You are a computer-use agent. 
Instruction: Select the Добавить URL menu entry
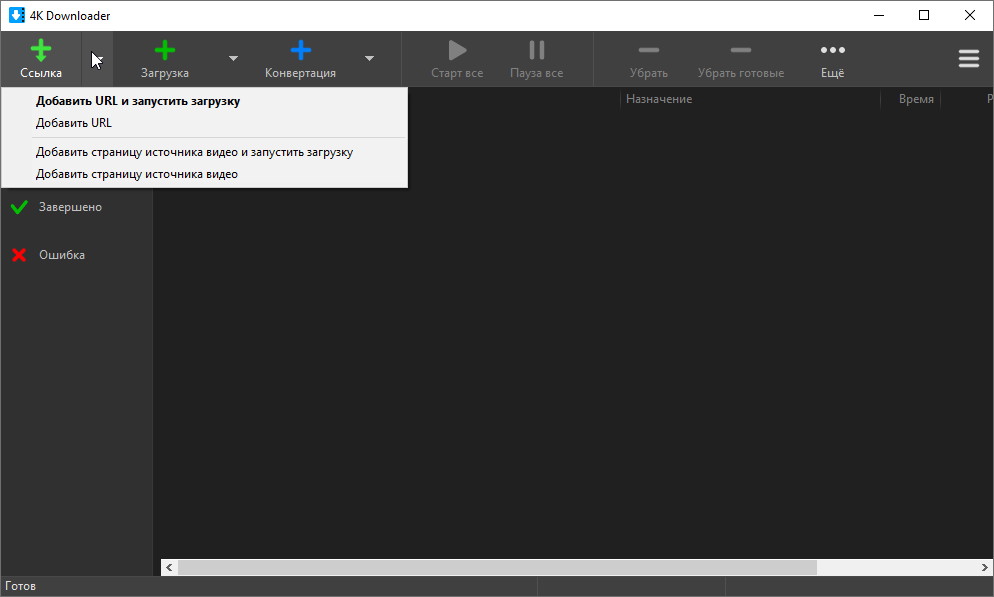(74, 123)
